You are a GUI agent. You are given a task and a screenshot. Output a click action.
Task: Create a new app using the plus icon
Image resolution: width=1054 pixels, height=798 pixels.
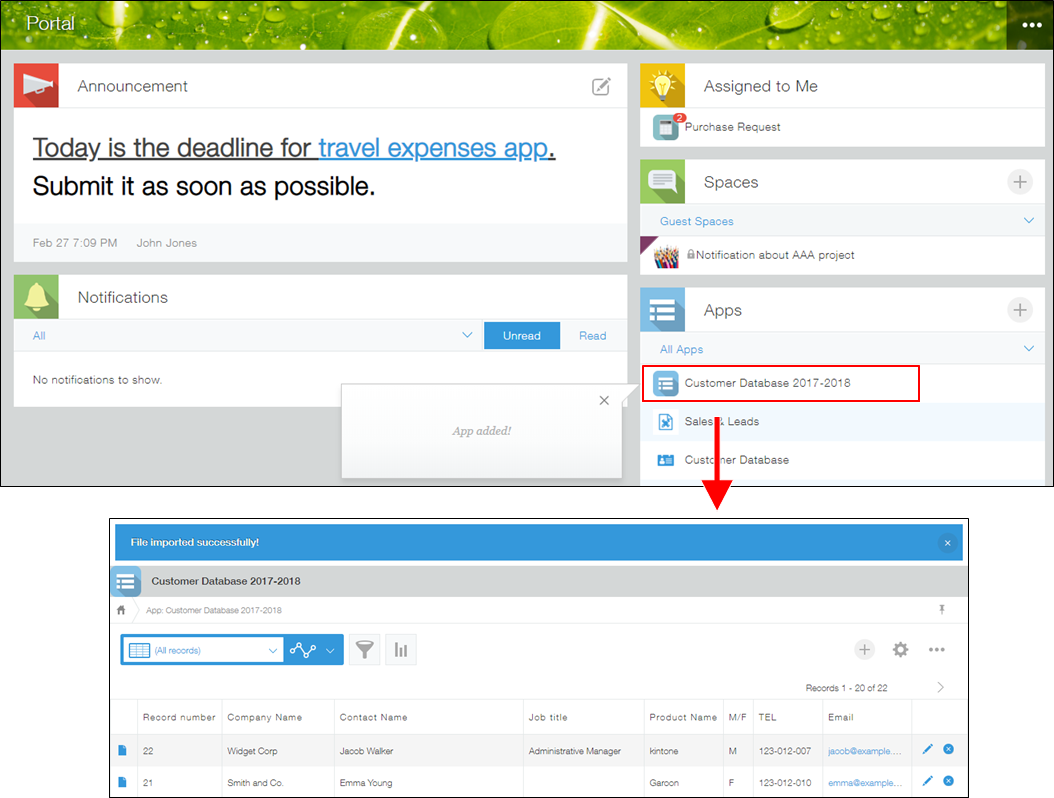tap(1019, 310)
